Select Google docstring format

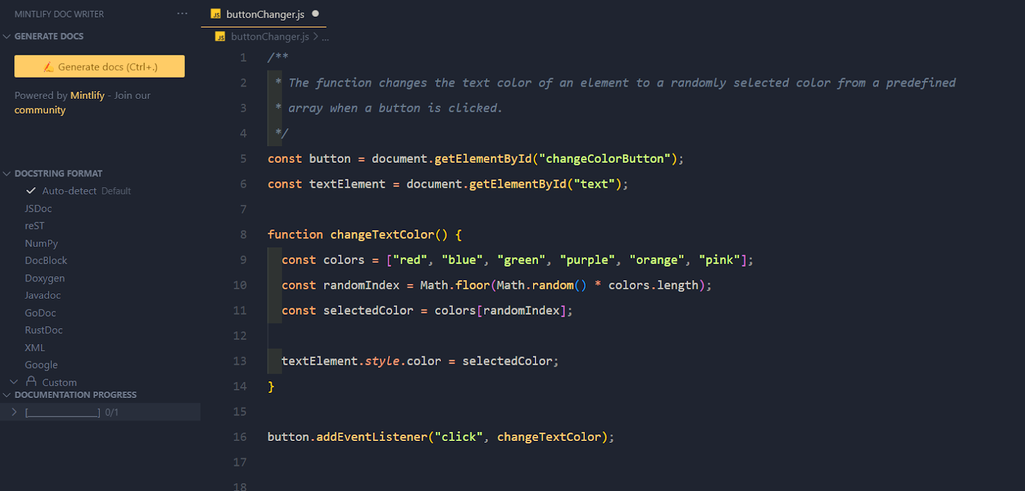pyautogui.click(x=41, y=365)
